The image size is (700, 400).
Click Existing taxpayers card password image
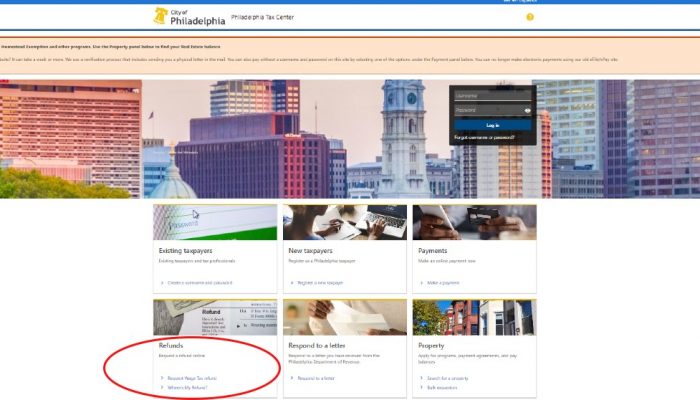215,222
